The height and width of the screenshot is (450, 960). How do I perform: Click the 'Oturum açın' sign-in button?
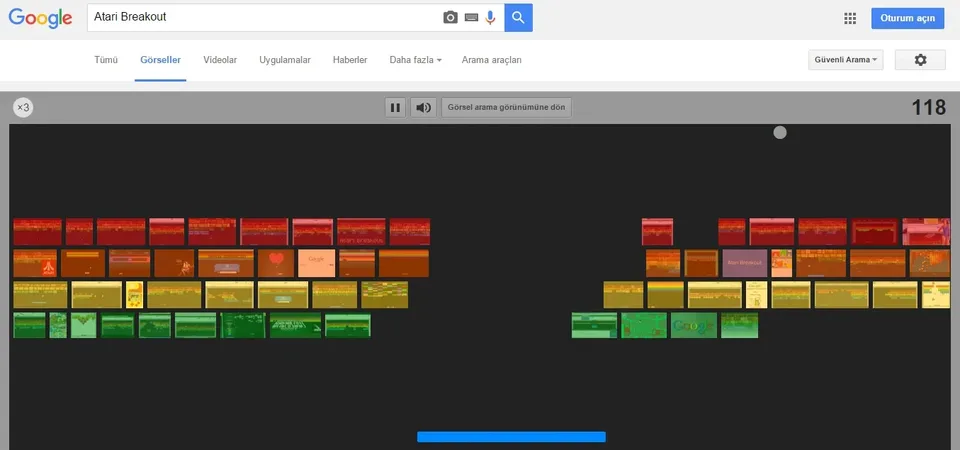908,18
